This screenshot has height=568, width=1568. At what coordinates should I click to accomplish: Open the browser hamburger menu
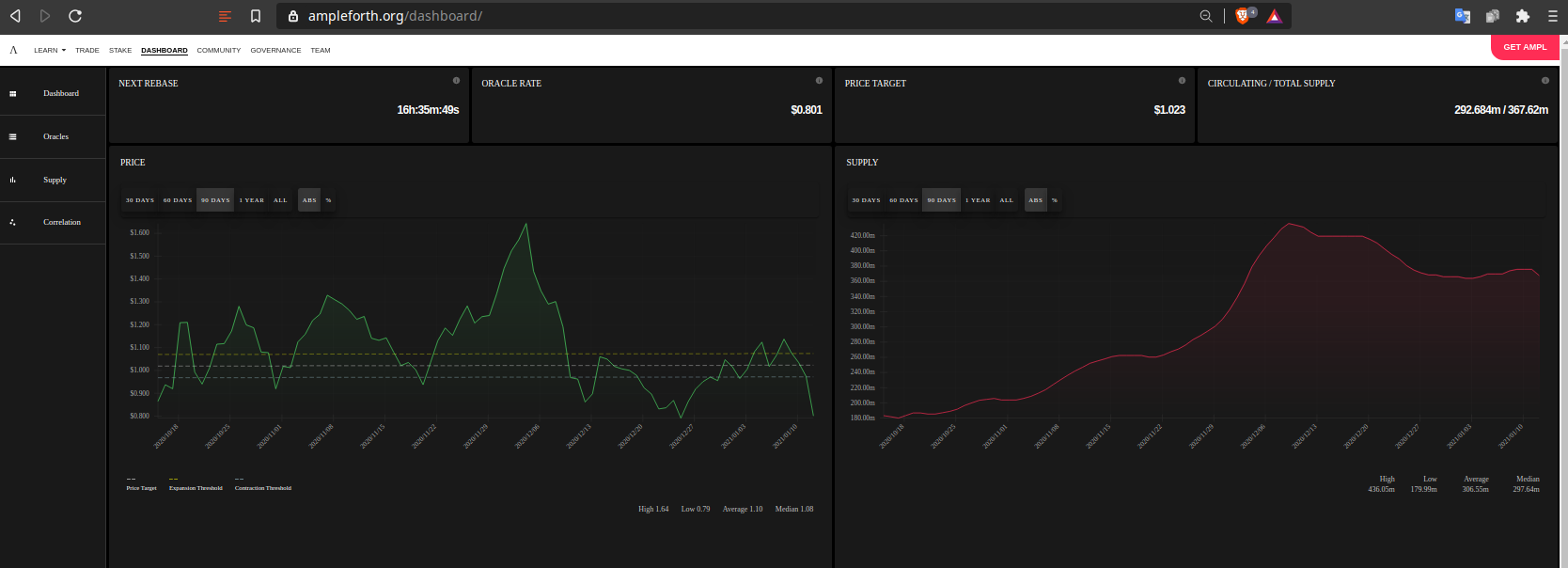[x=1553, y=16]
